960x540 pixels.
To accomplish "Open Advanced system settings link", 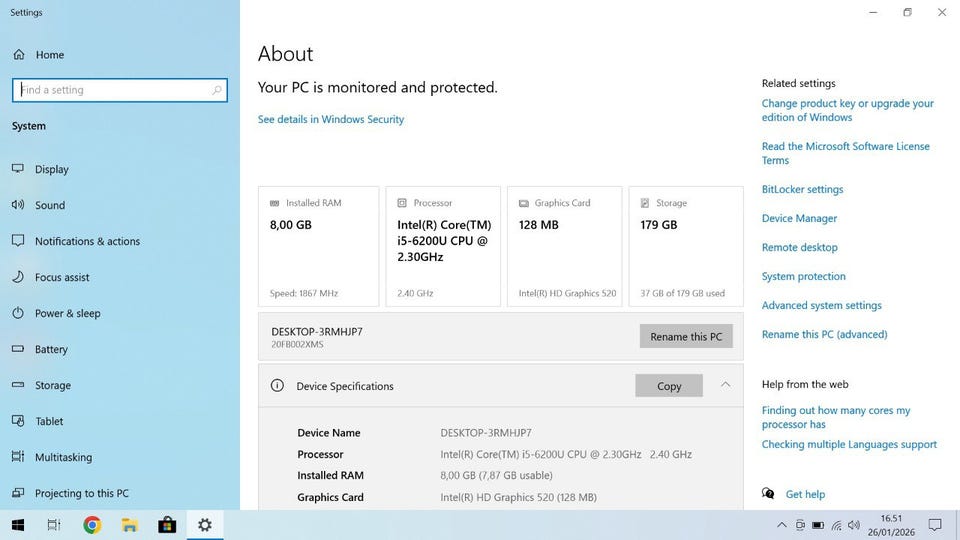I will coord(822,305).
